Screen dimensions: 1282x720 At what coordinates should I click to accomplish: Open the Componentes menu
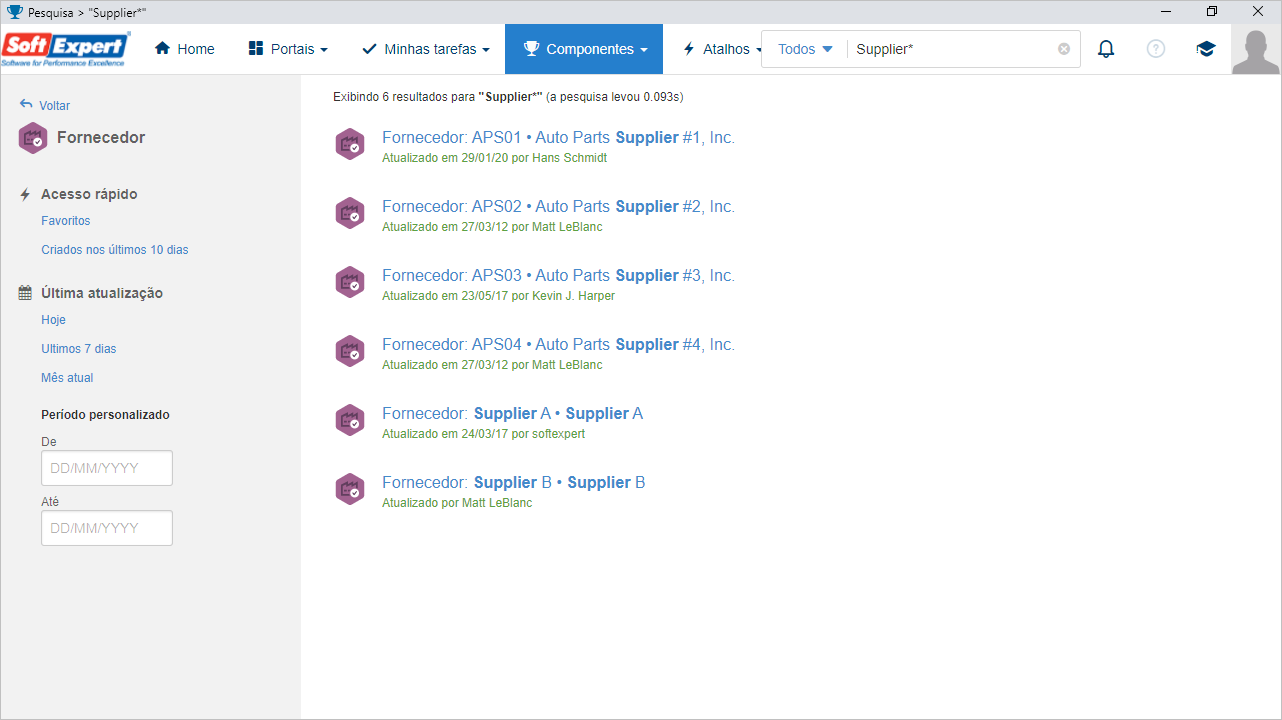[584, 49]
